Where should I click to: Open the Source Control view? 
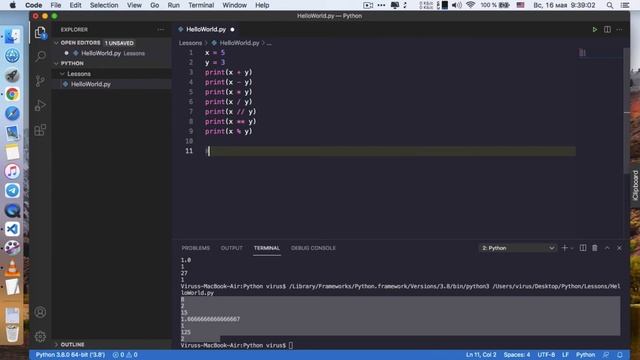coord(40,80)
